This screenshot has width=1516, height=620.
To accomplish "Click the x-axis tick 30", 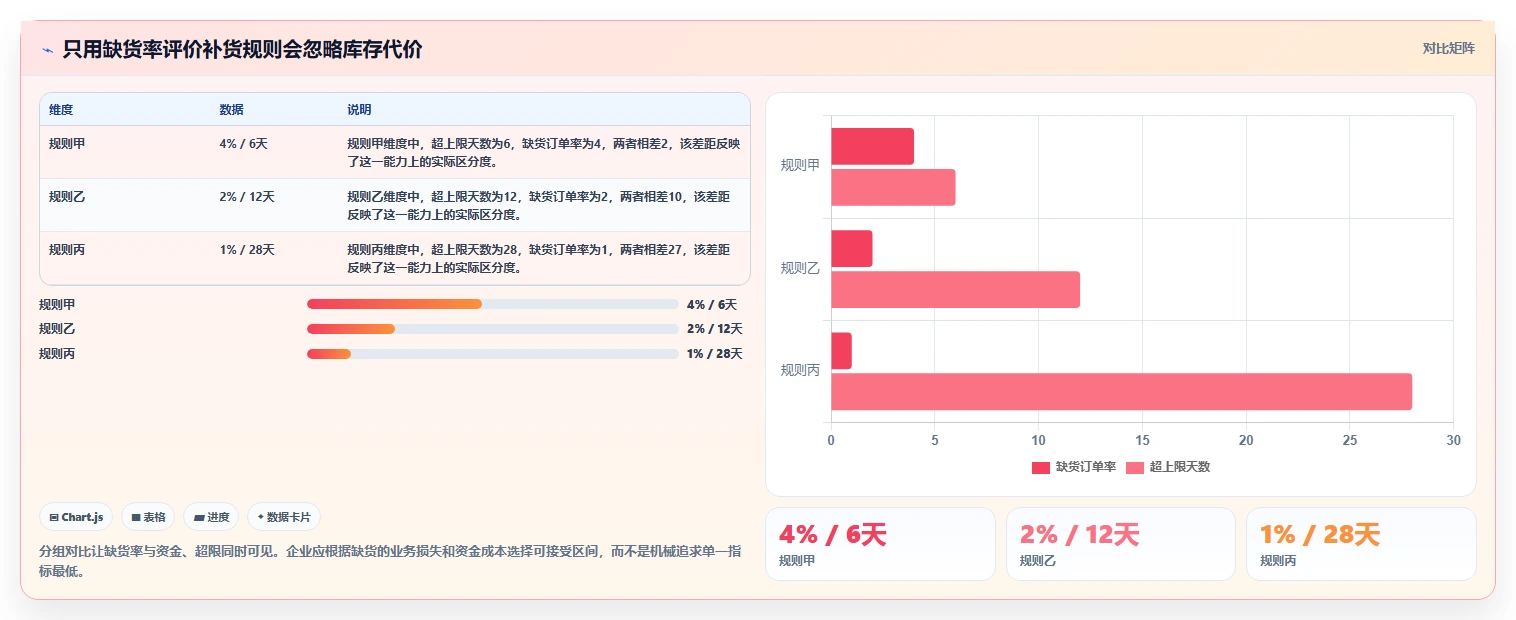I will 1454,440.
